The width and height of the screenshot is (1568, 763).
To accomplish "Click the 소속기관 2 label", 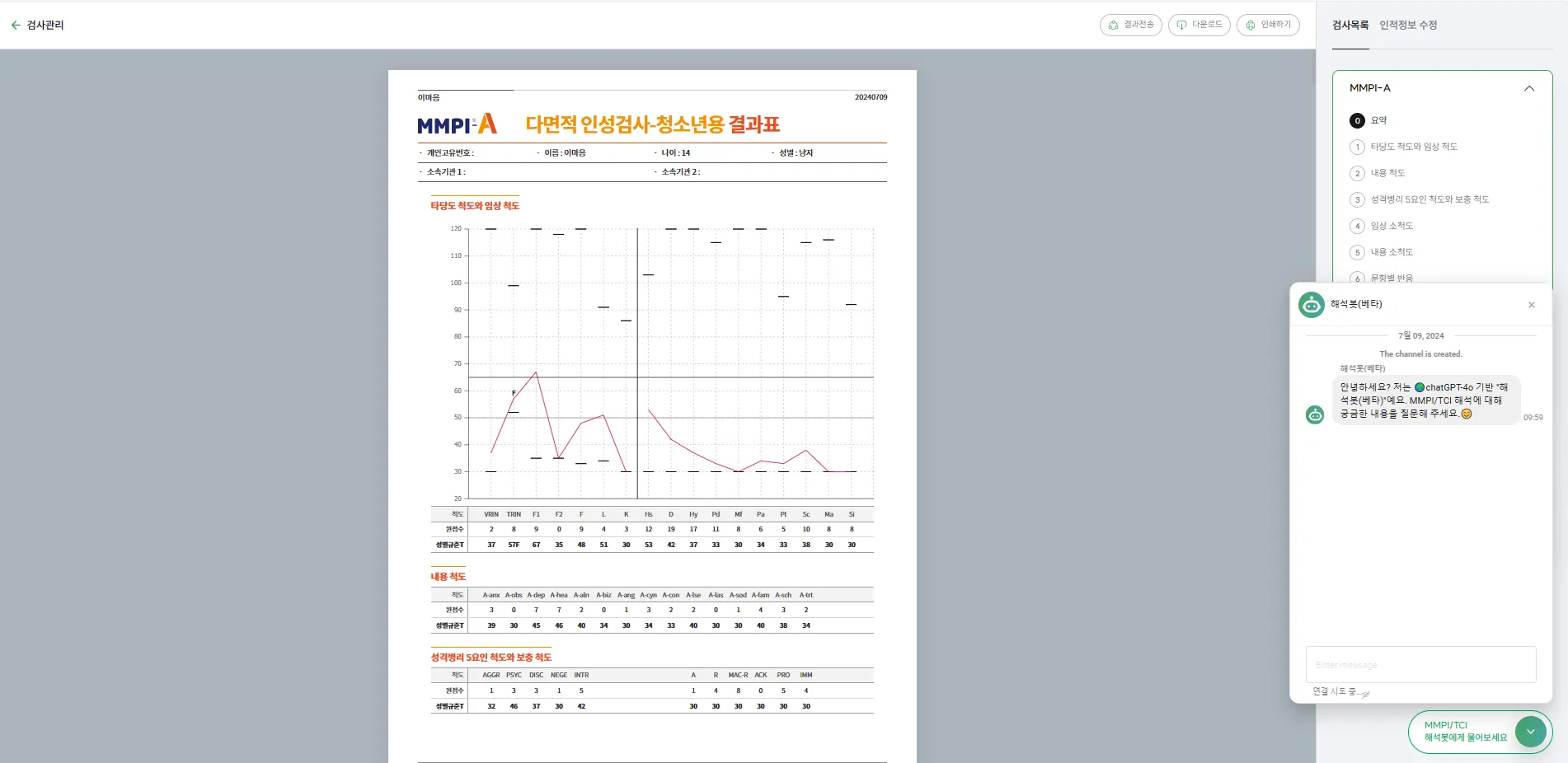I will [x=681, y=172].
